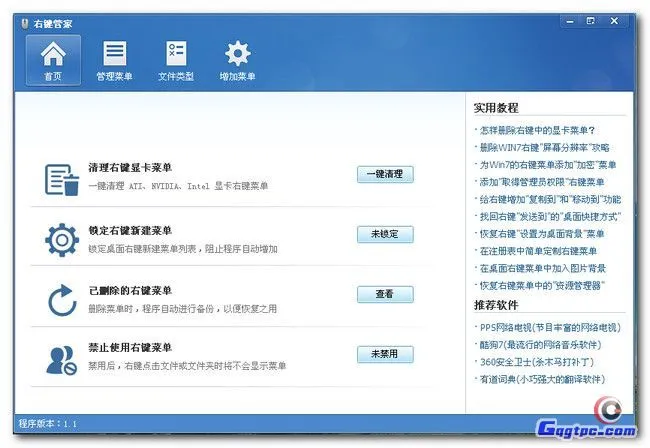This screenshot has height=448, width=650.
Task: Click the gear icon beside 锁定右键新建菜单
Action: 62,240
